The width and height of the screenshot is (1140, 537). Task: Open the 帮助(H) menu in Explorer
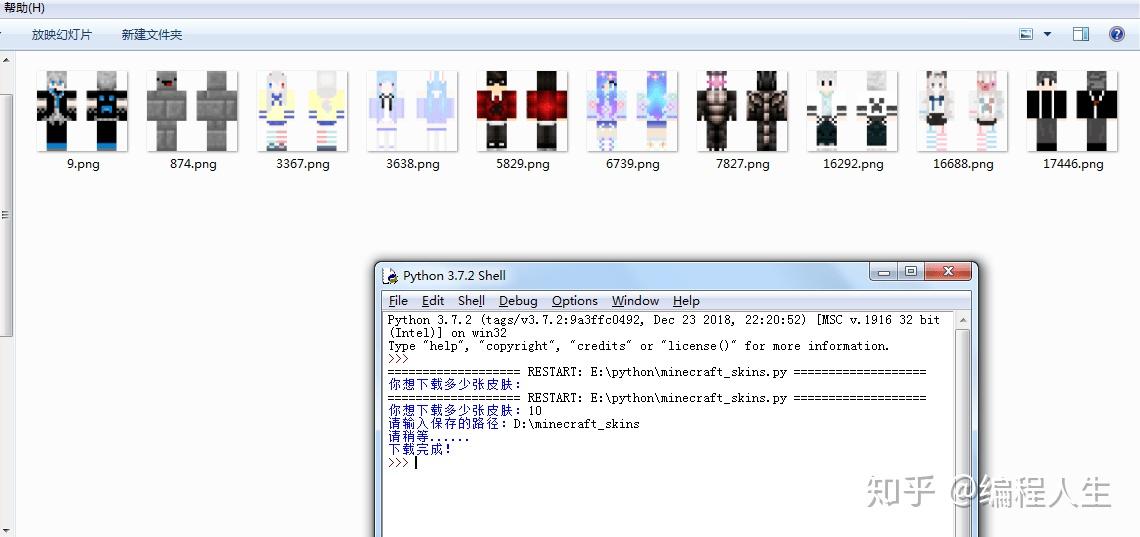[24, 7]
